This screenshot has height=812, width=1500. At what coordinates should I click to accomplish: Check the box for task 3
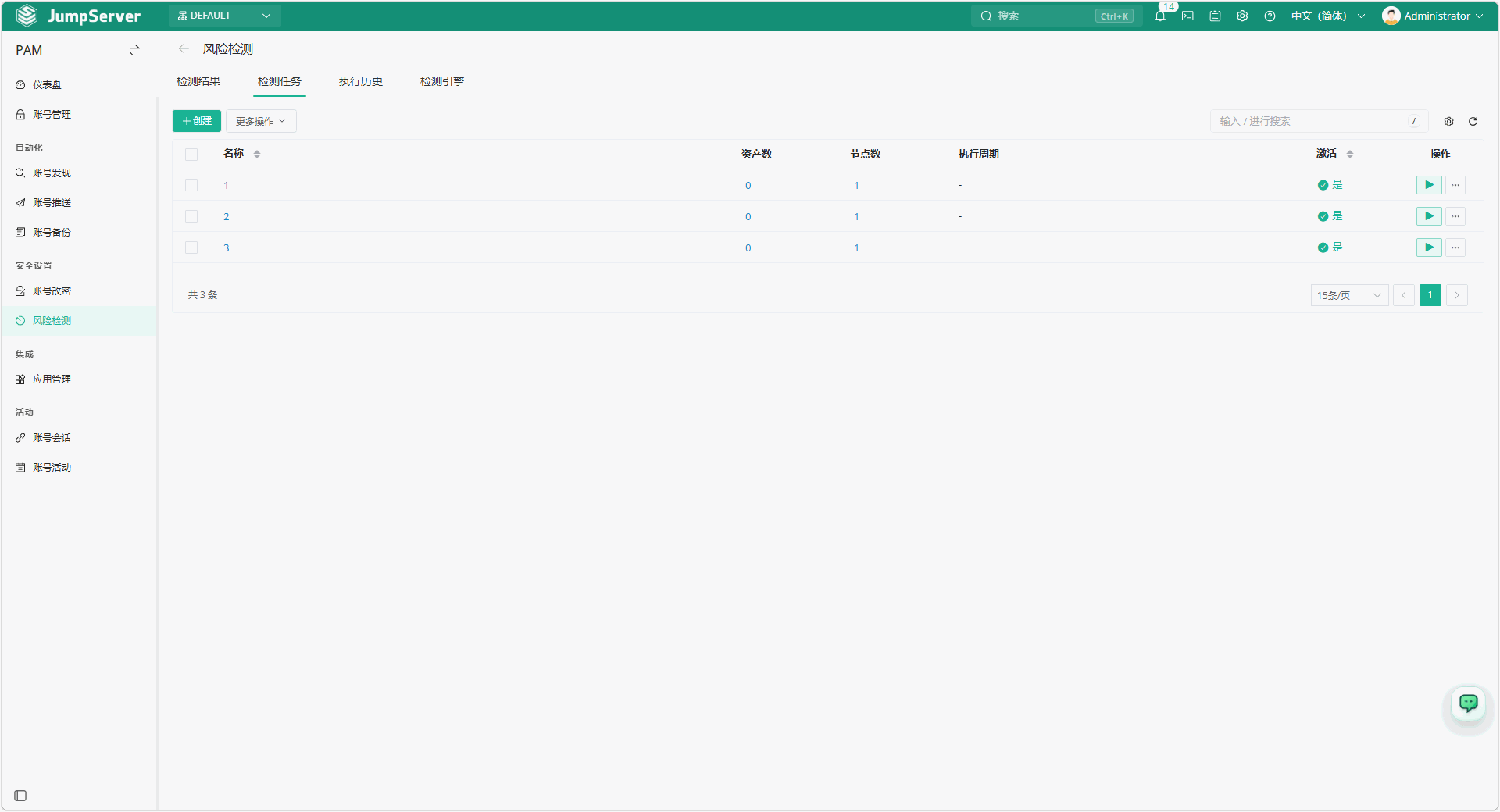tap(191, 248)
